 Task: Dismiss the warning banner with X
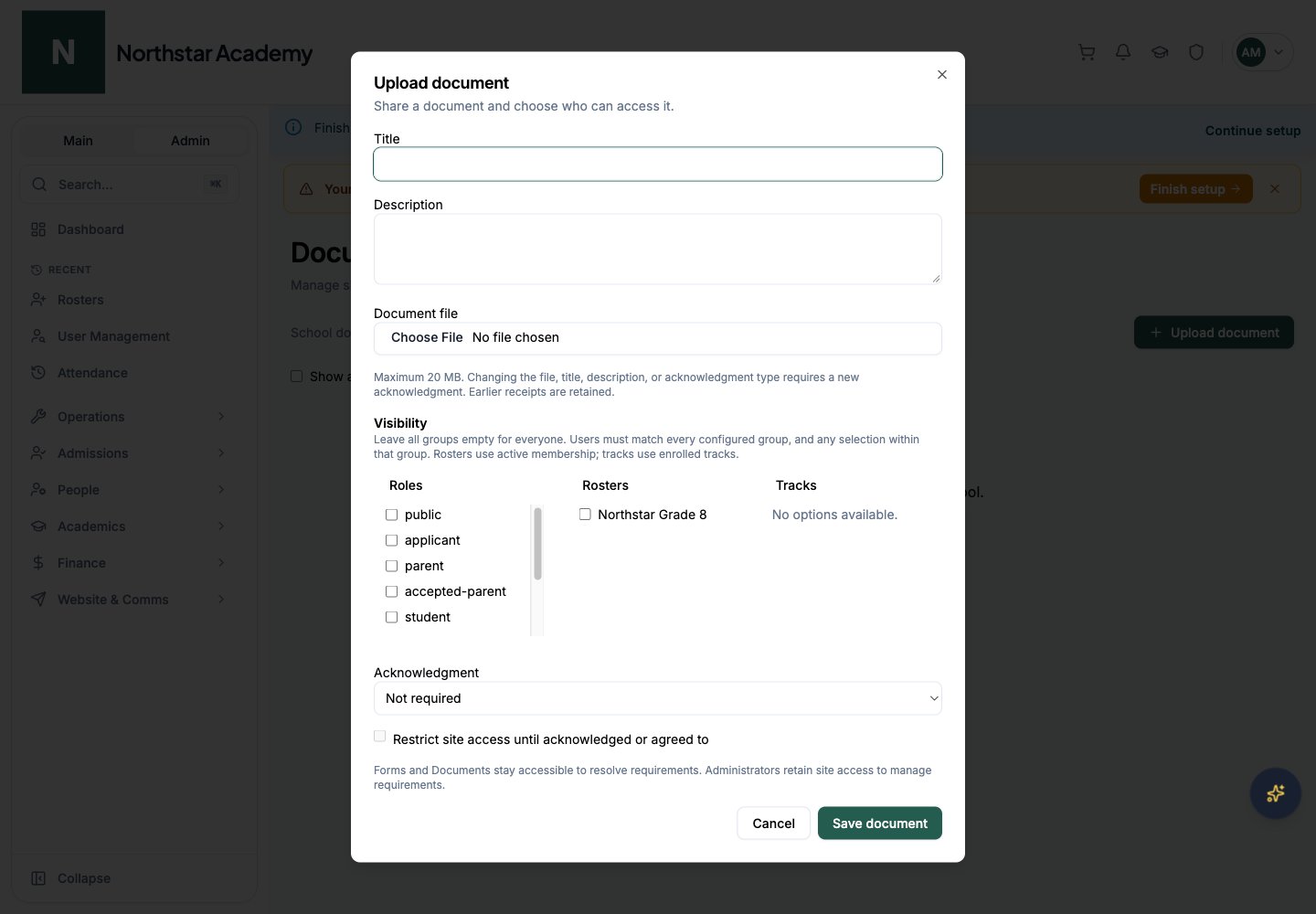[1275, 189]
